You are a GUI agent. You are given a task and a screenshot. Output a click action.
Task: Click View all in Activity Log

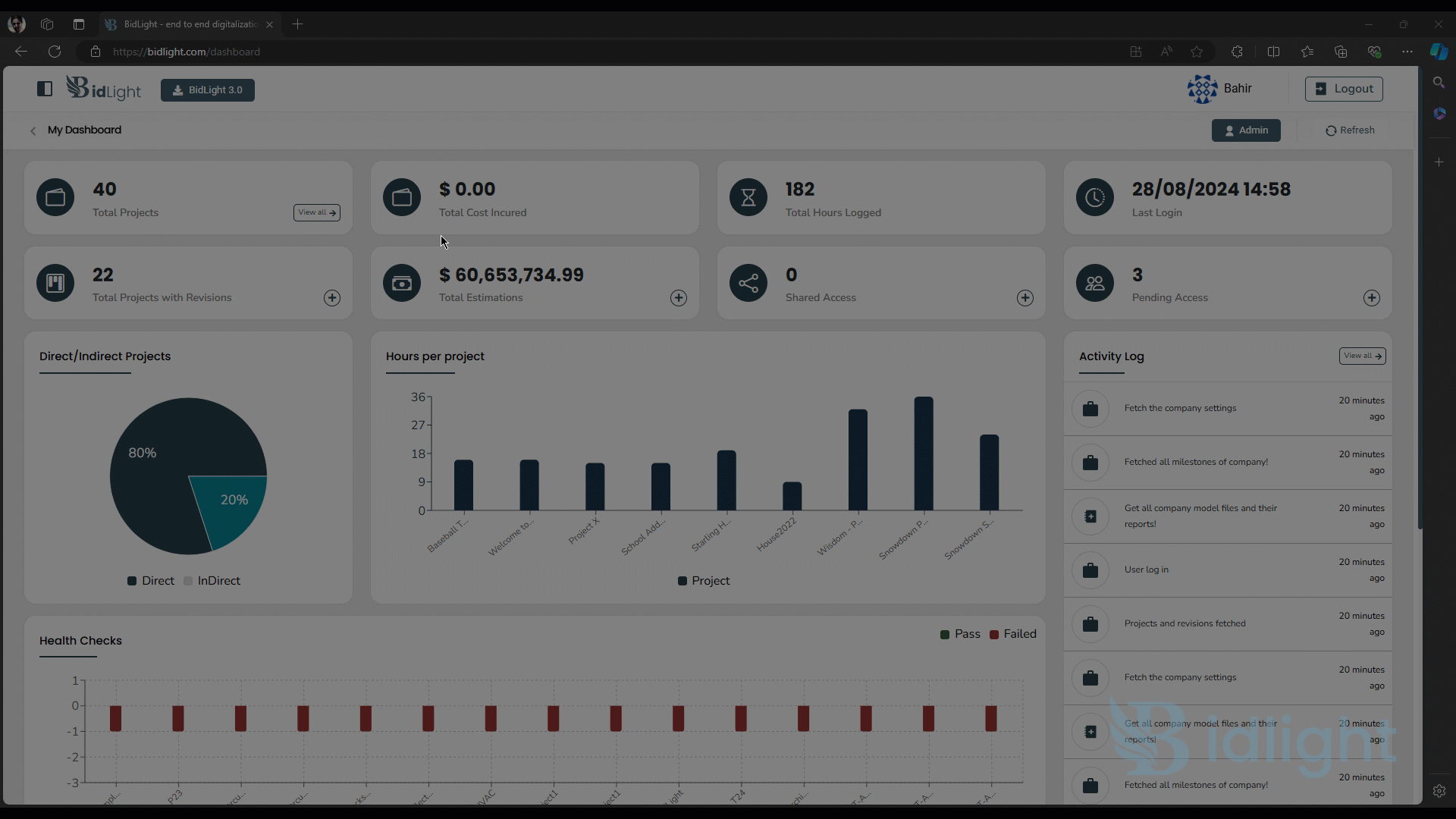coord(1362,355)
